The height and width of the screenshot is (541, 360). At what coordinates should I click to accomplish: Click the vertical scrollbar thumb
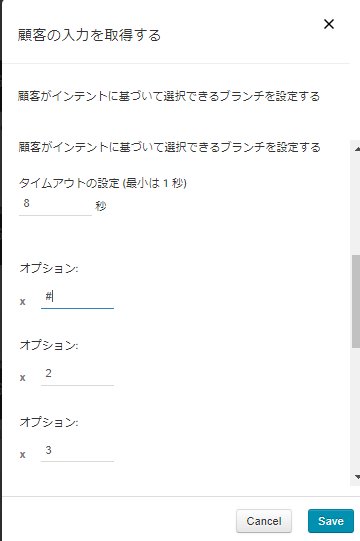(356, 301)
